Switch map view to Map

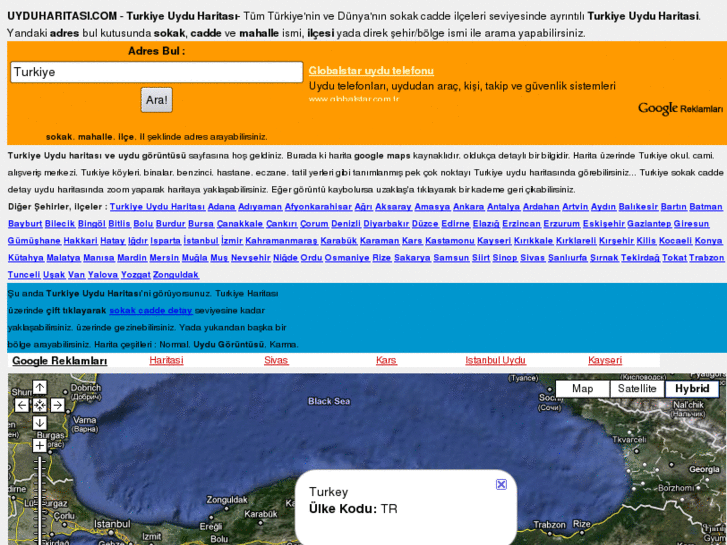click(582, 389)
